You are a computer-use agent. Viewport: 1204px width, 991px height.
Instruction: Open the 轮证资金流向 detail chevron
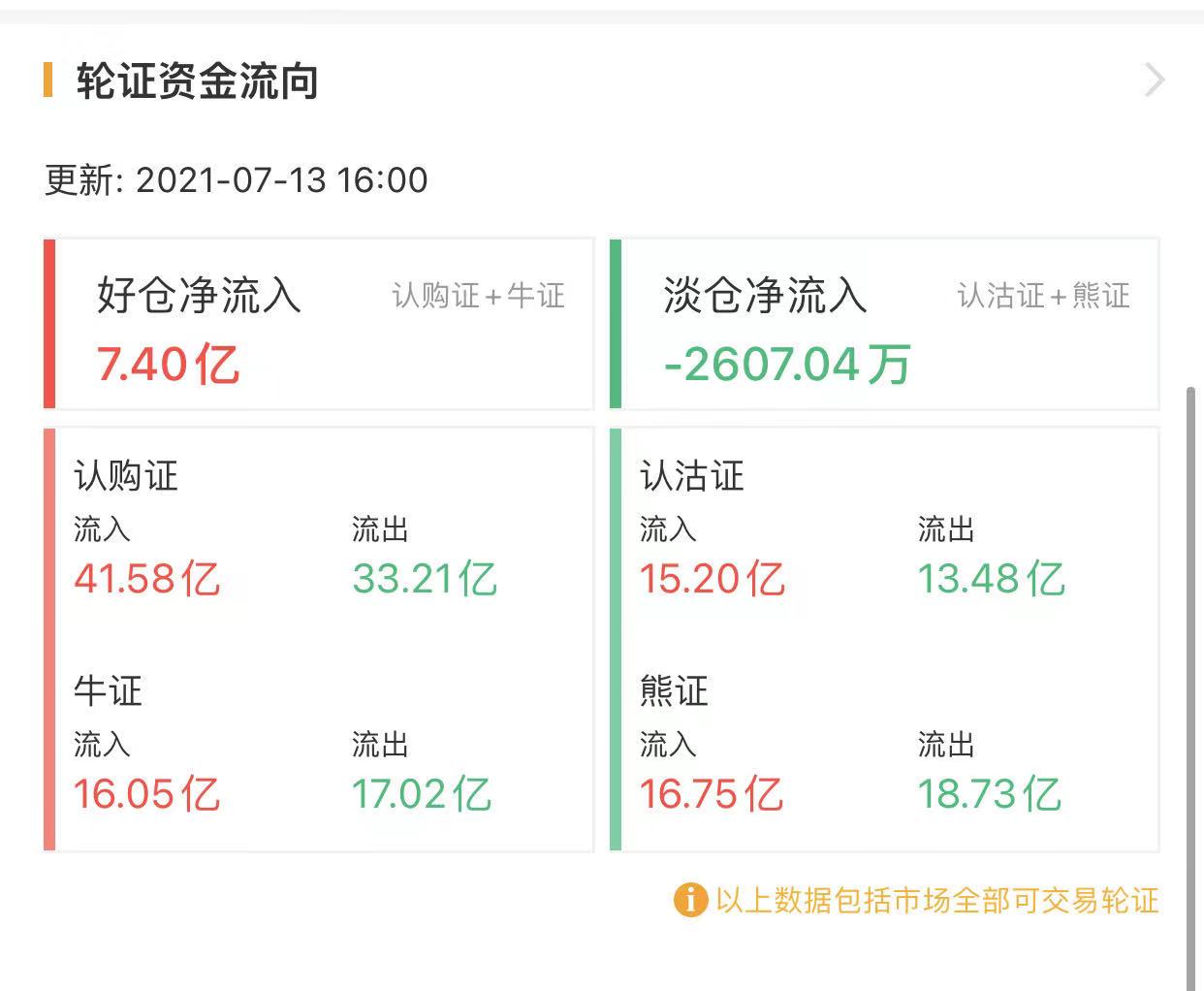point(1154,80)
